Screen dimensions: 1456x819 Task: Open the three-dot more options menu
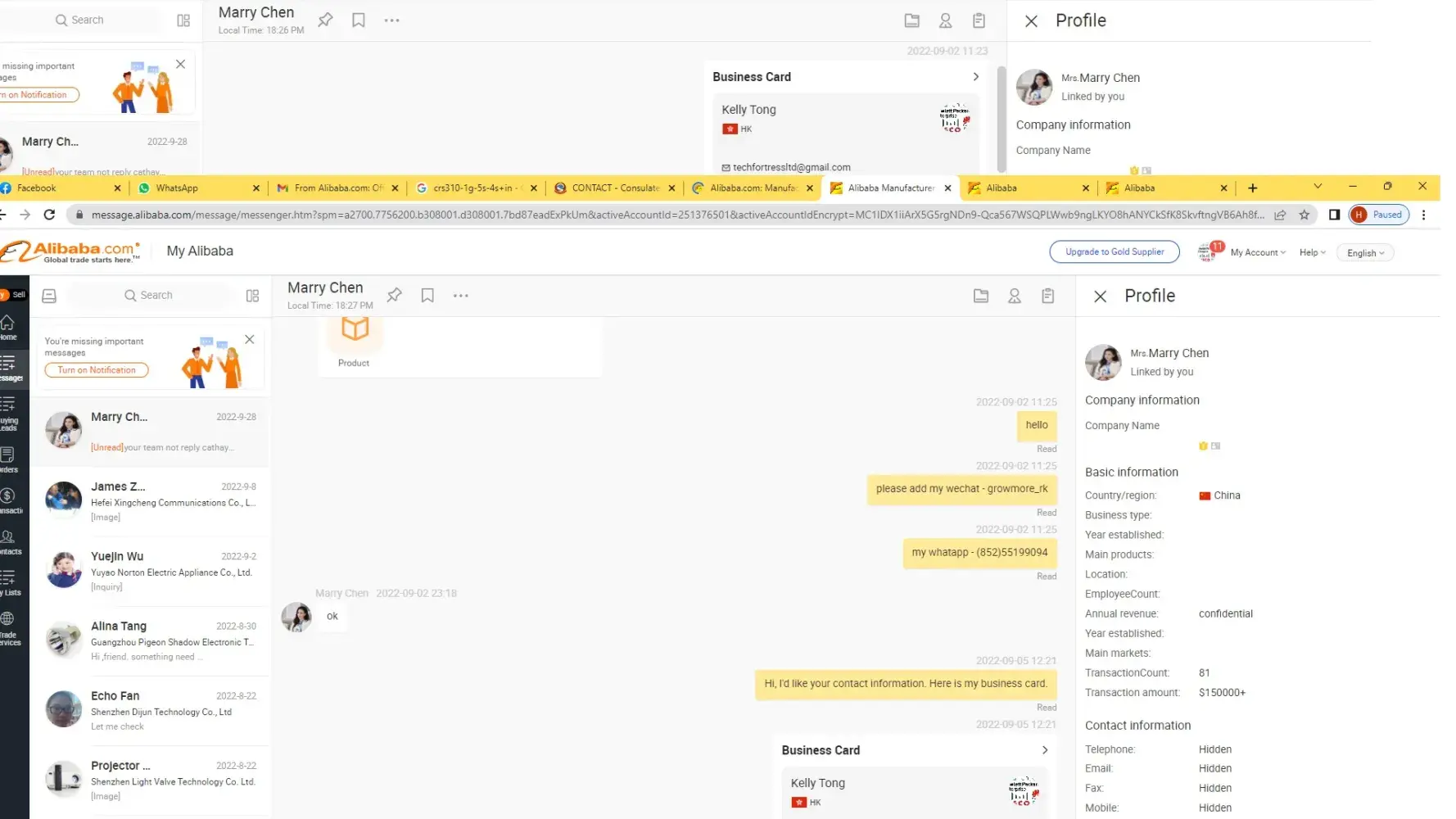461,296
